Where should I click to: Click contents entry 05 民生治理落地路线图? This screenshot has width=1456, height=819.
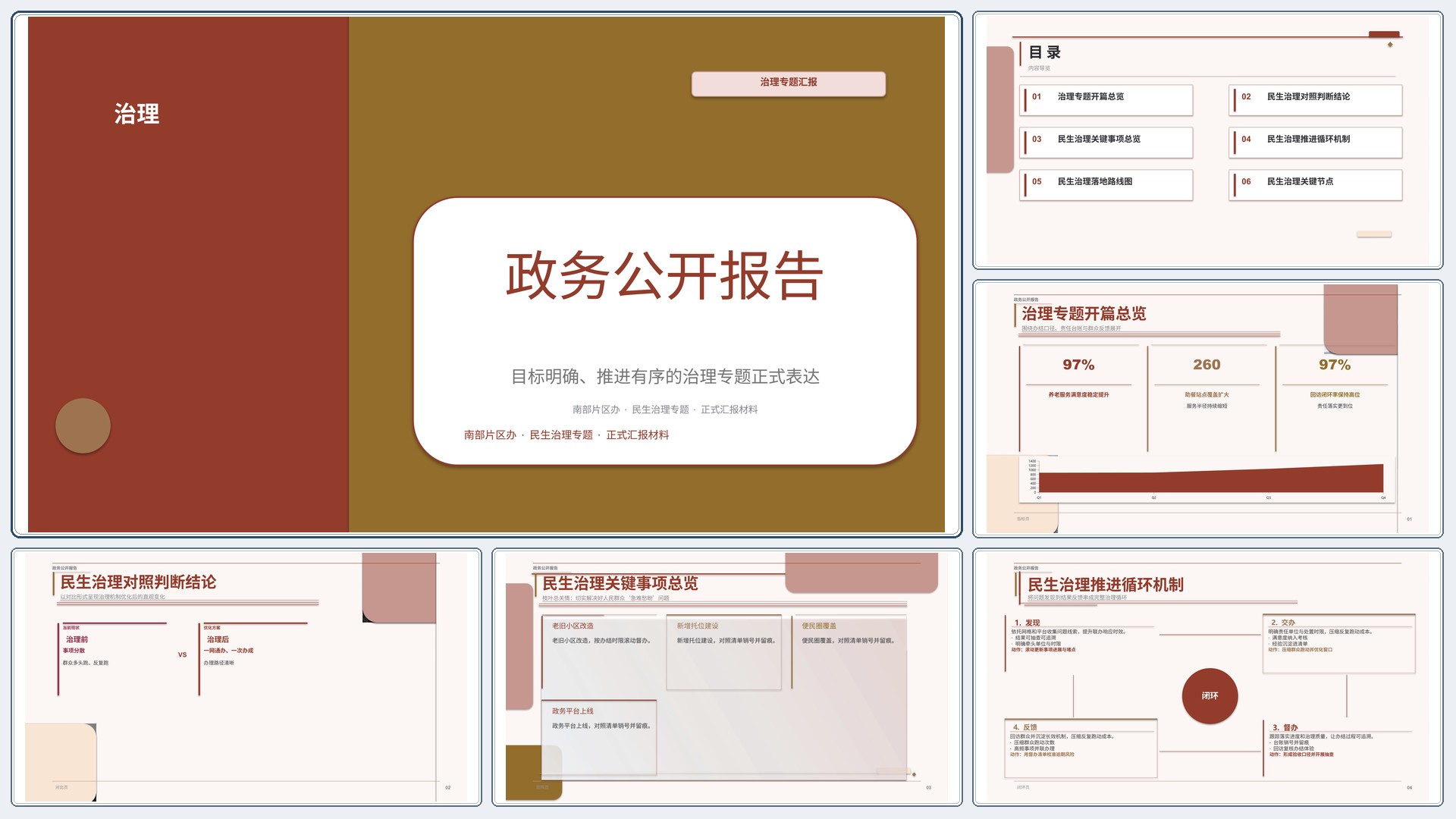click(1106, 185)
